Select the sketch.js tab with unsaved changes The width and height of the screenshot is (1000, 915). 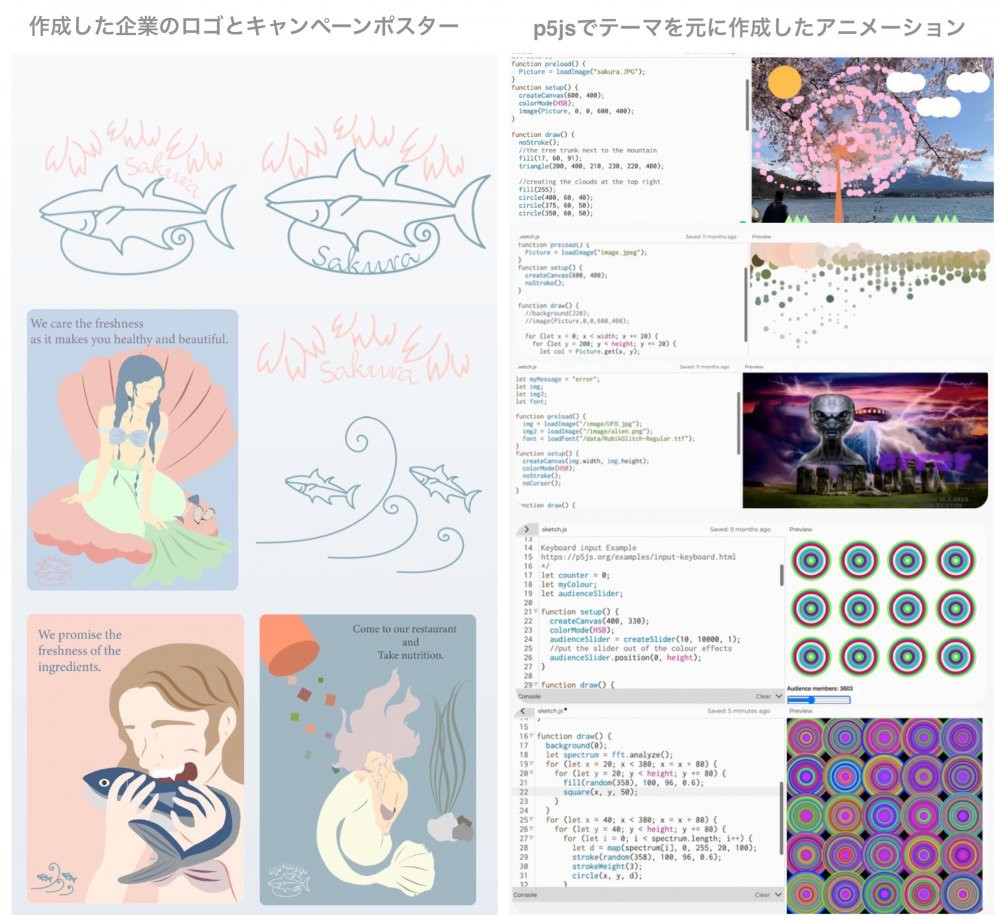(555, 711)
